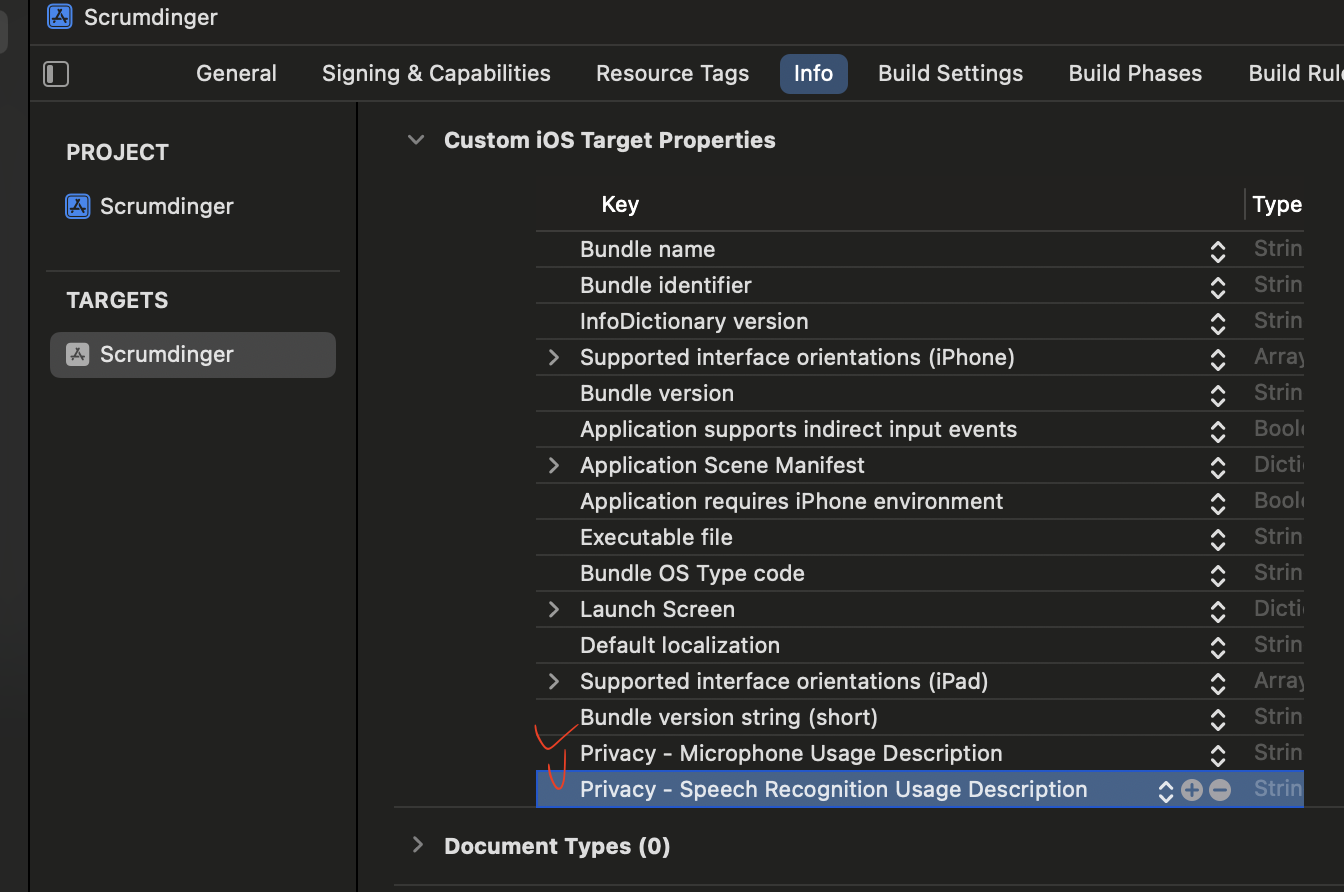Select Privacy - Microphone Usage Description row
Viewport: 1344px width, 892px height.
click(790, 754)
